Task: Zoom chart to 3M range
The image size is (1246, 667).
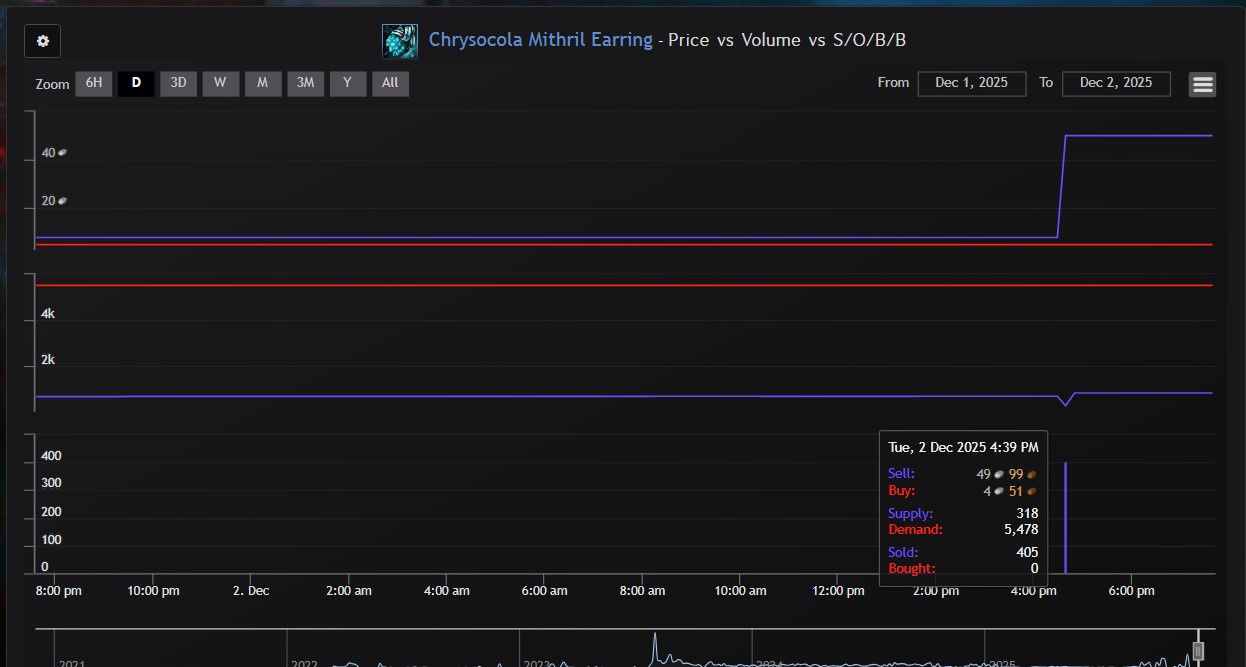Action: (x=305, y=83)
